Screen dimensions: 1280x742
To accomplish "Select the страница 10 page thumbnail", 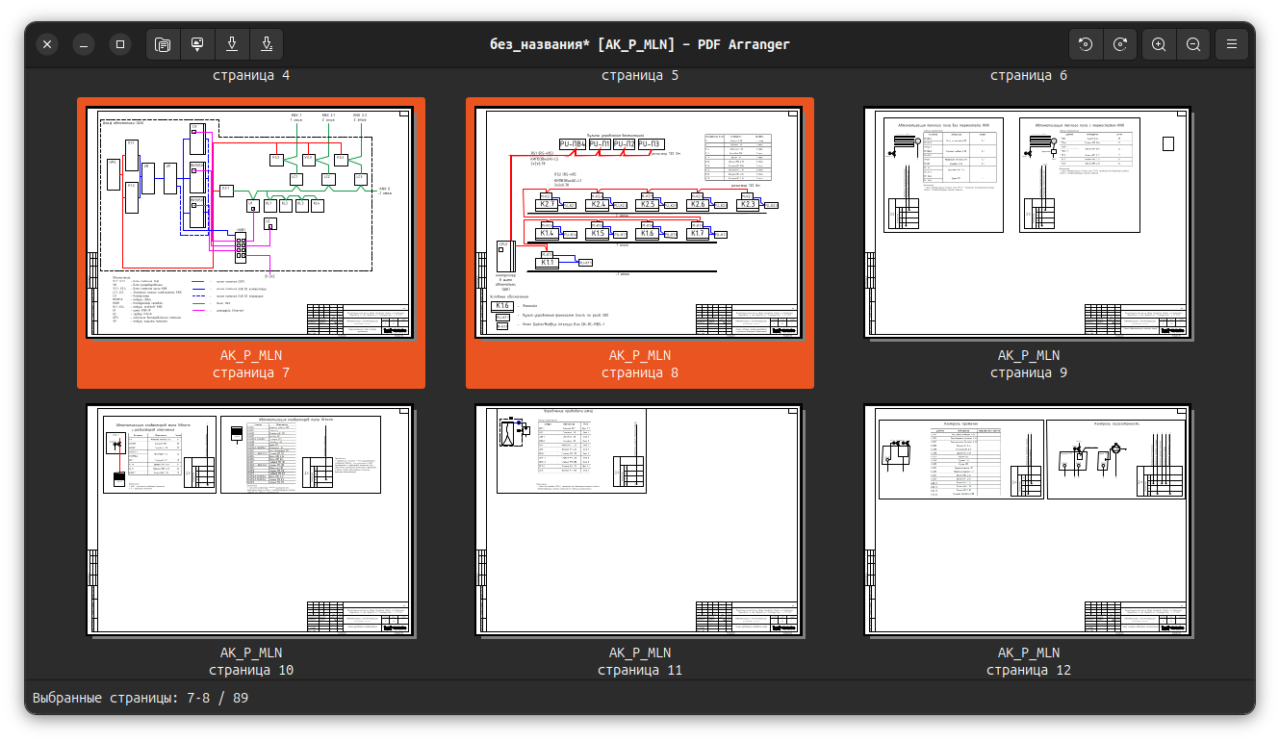I will click(x=250, y=519).
